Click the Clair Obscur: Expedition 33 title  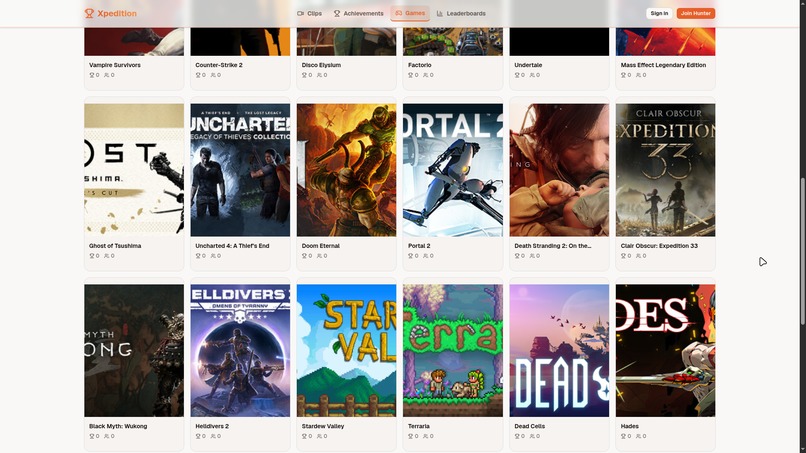659,246
